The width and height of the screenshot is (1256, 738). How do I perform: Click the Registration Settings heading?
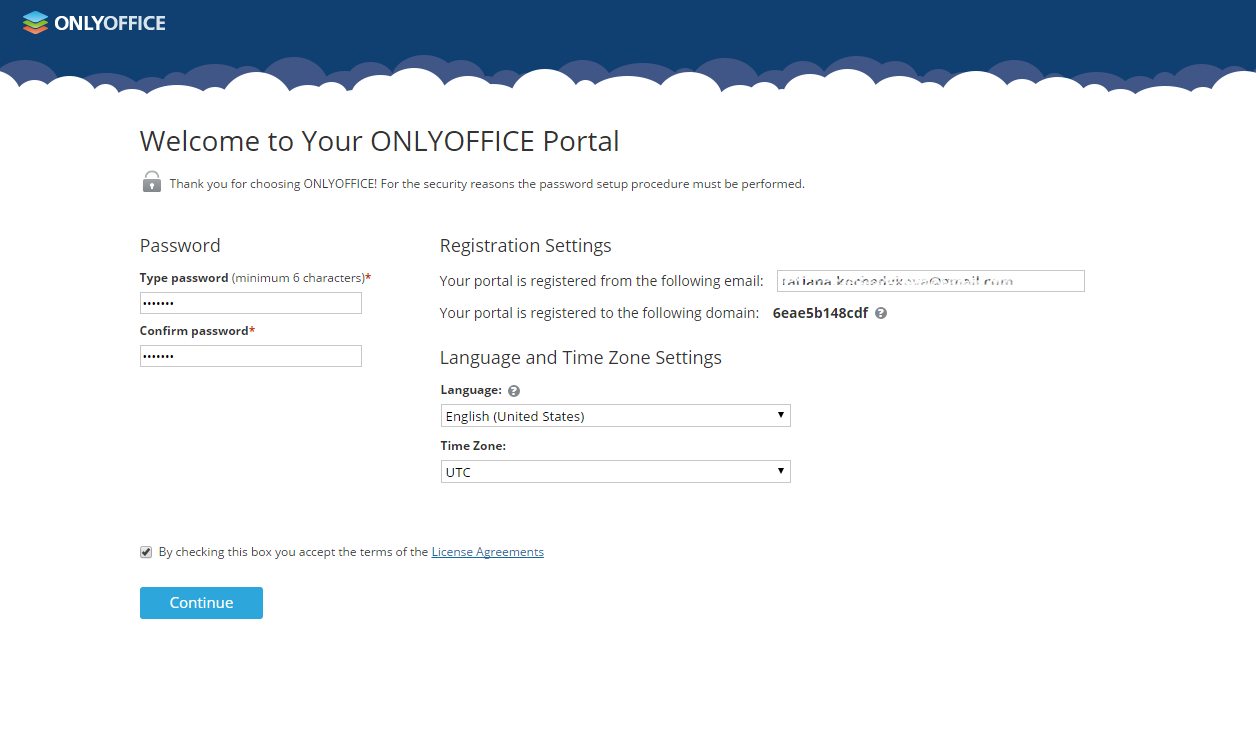(x=526, y=246)
